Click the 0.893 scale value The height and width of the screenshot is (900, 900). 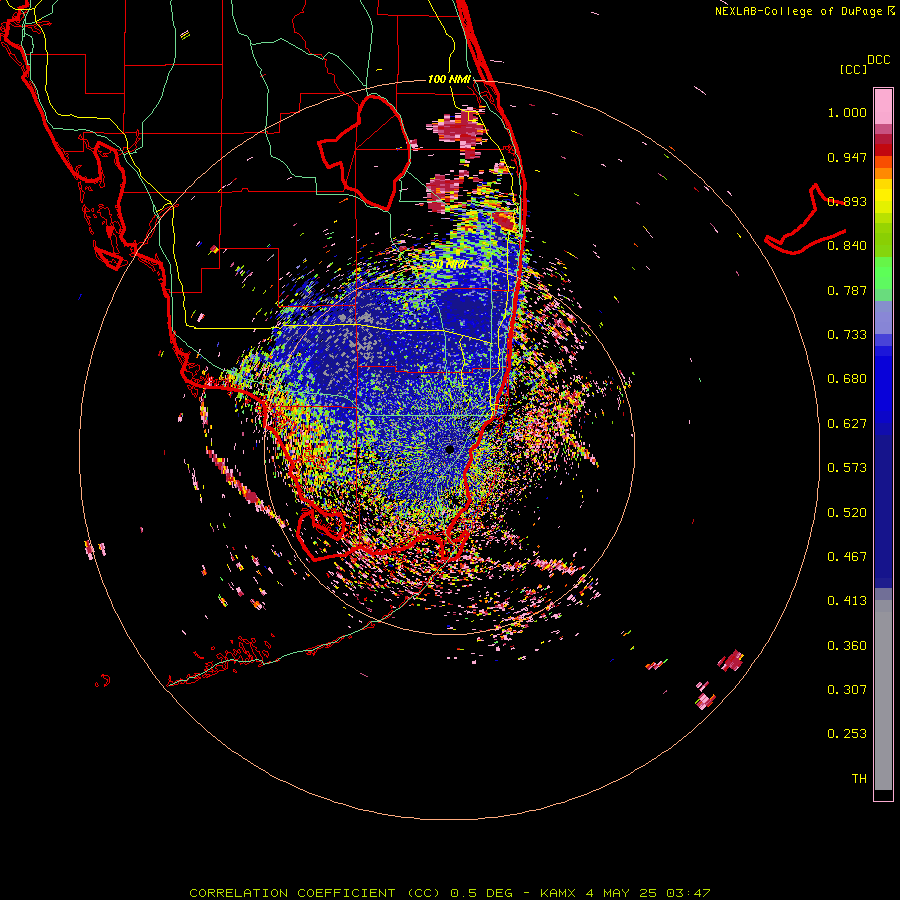pyautogui.click(x=847, y=201)
